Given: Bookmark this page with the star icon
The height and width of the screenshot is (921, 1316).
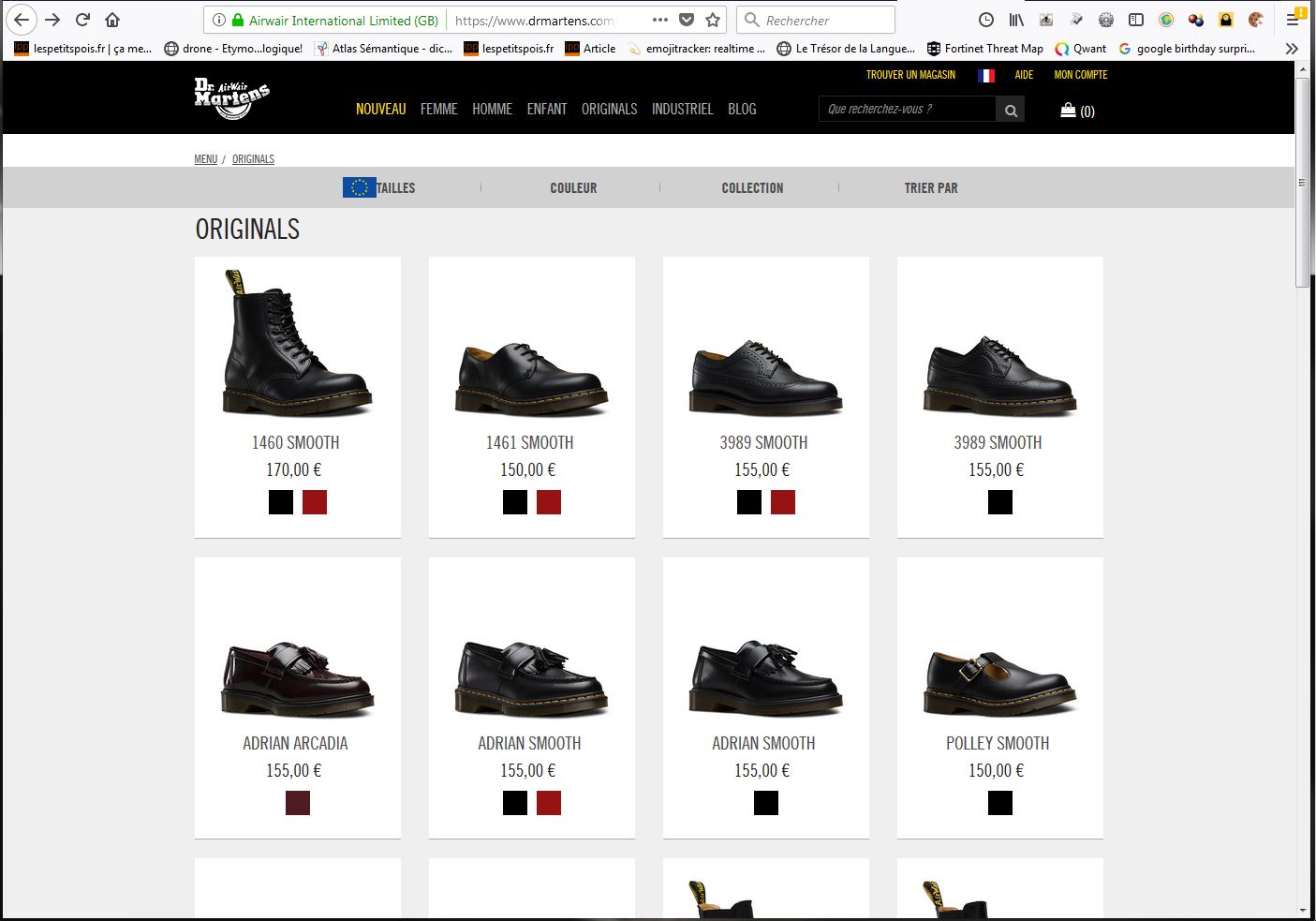Looking at the screenshot, I should [x=713, y=20].
